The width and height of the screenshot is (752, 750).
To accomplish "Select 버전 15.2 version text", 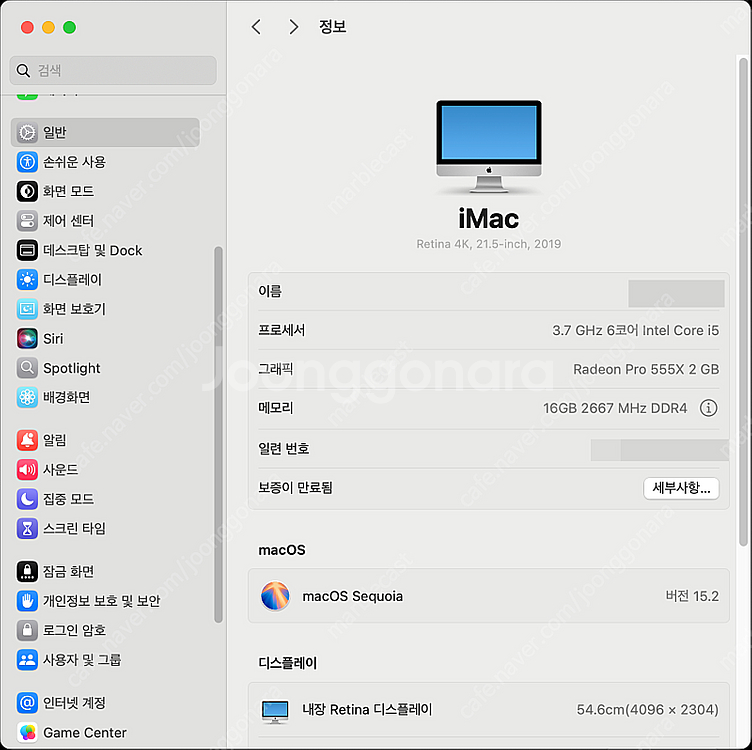I will (x=692, y=596).
